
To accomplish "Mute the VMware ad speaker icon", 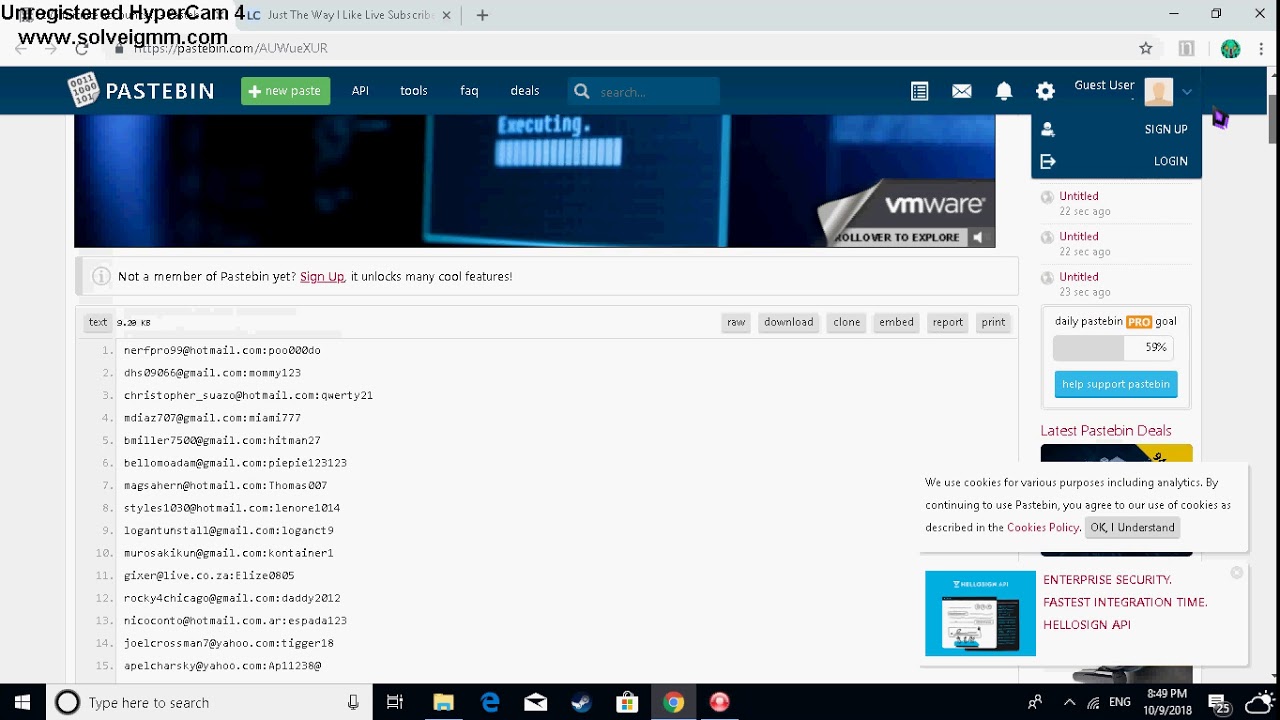I will [978, 237].
